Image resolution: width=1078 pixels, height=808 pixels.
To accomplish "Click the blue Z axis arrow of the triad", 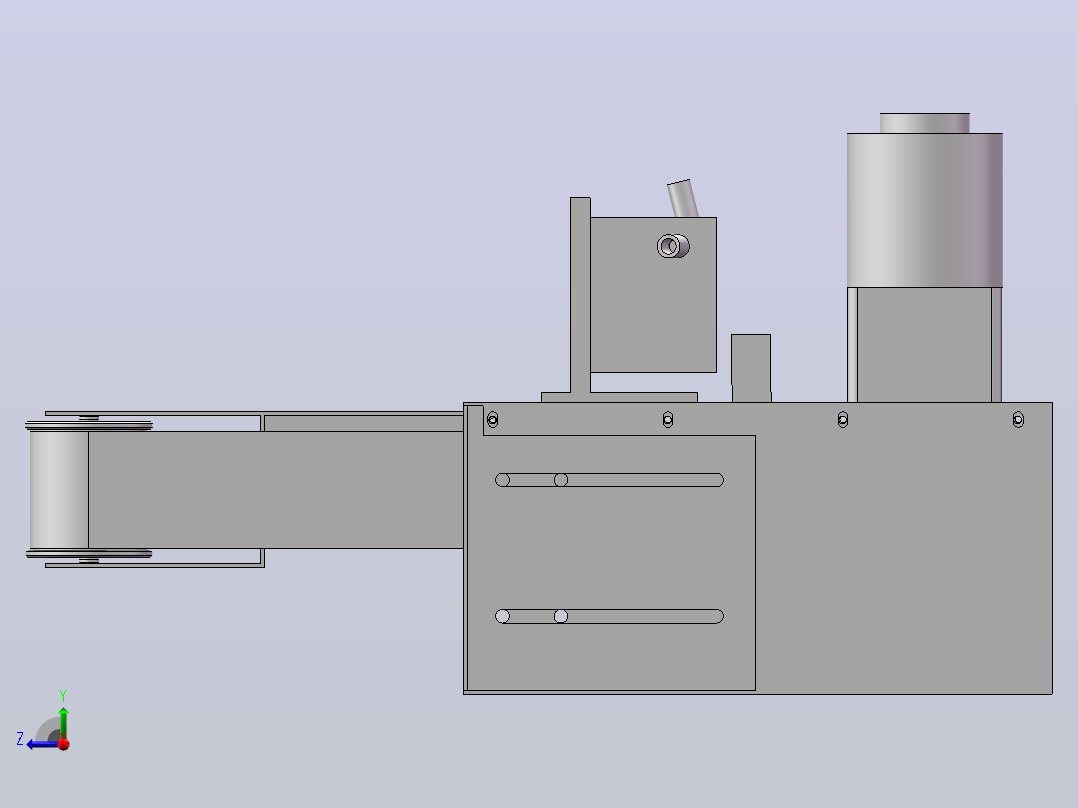I will [41, 744].
